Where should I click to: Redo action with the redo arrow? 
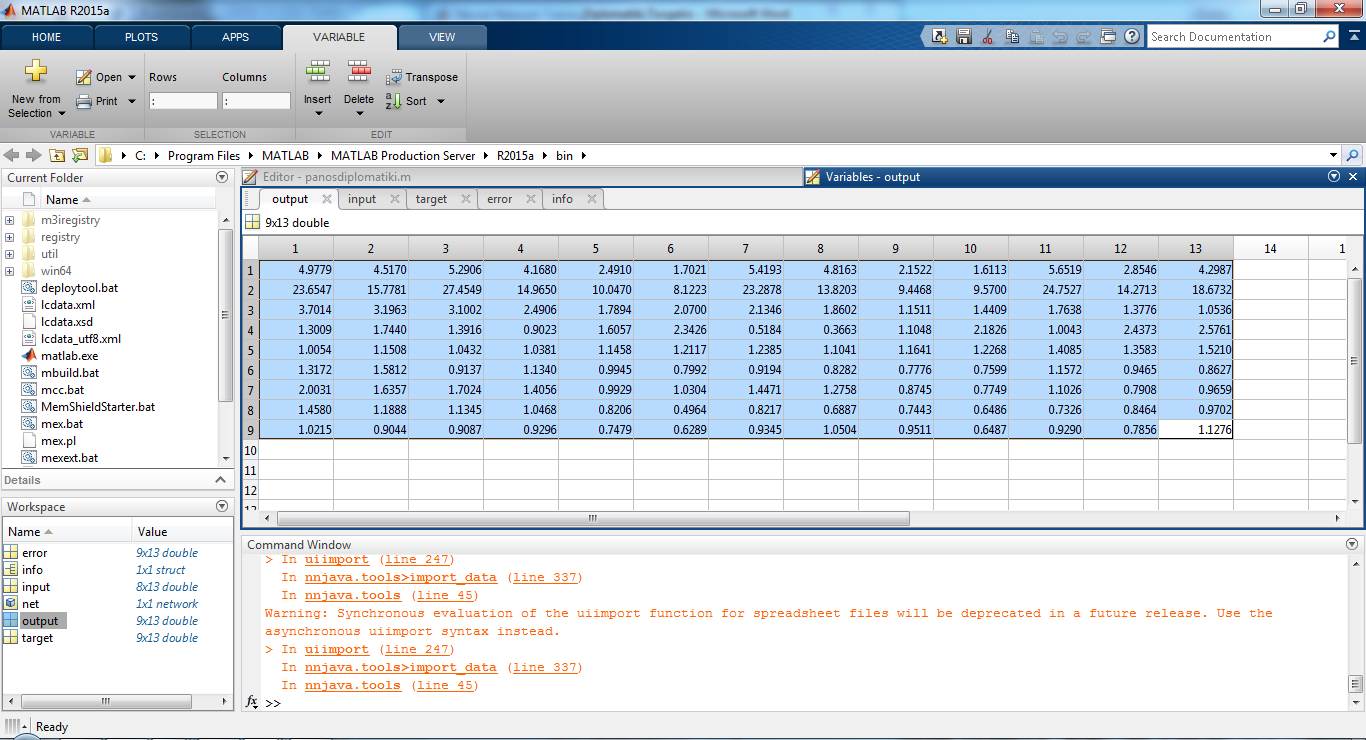1084,37
